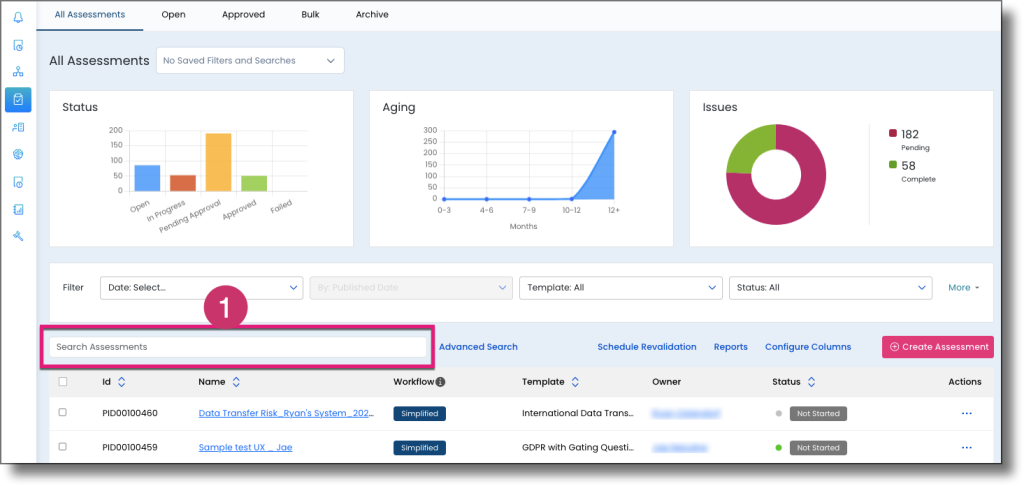Viewport: 1024px width, 486px height.
Task: Open the tools wrench sidebar icon
Action: pyautogui.click(x=18, y=236)
